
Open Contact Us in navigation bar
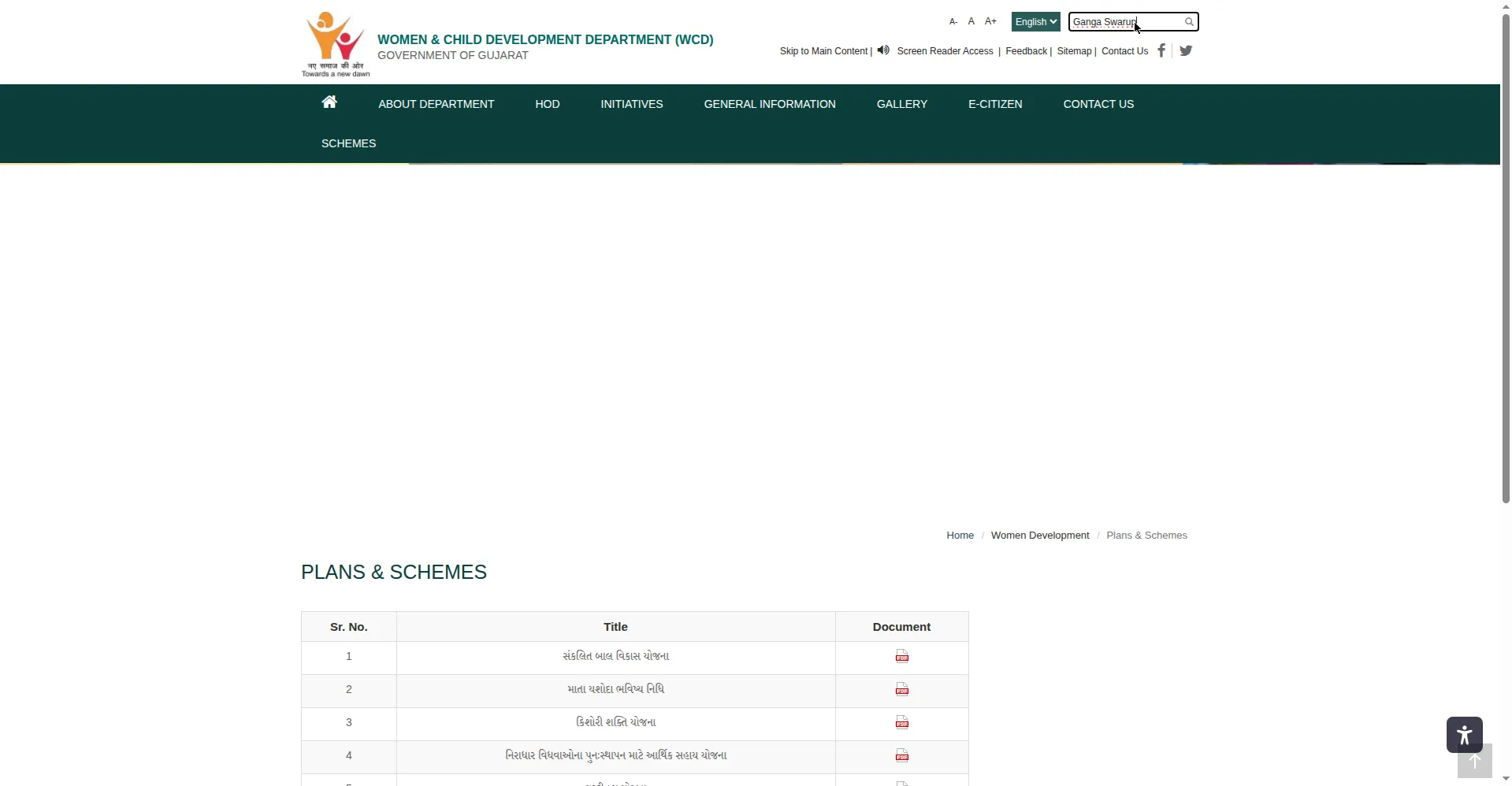[x=1098, y=104]
